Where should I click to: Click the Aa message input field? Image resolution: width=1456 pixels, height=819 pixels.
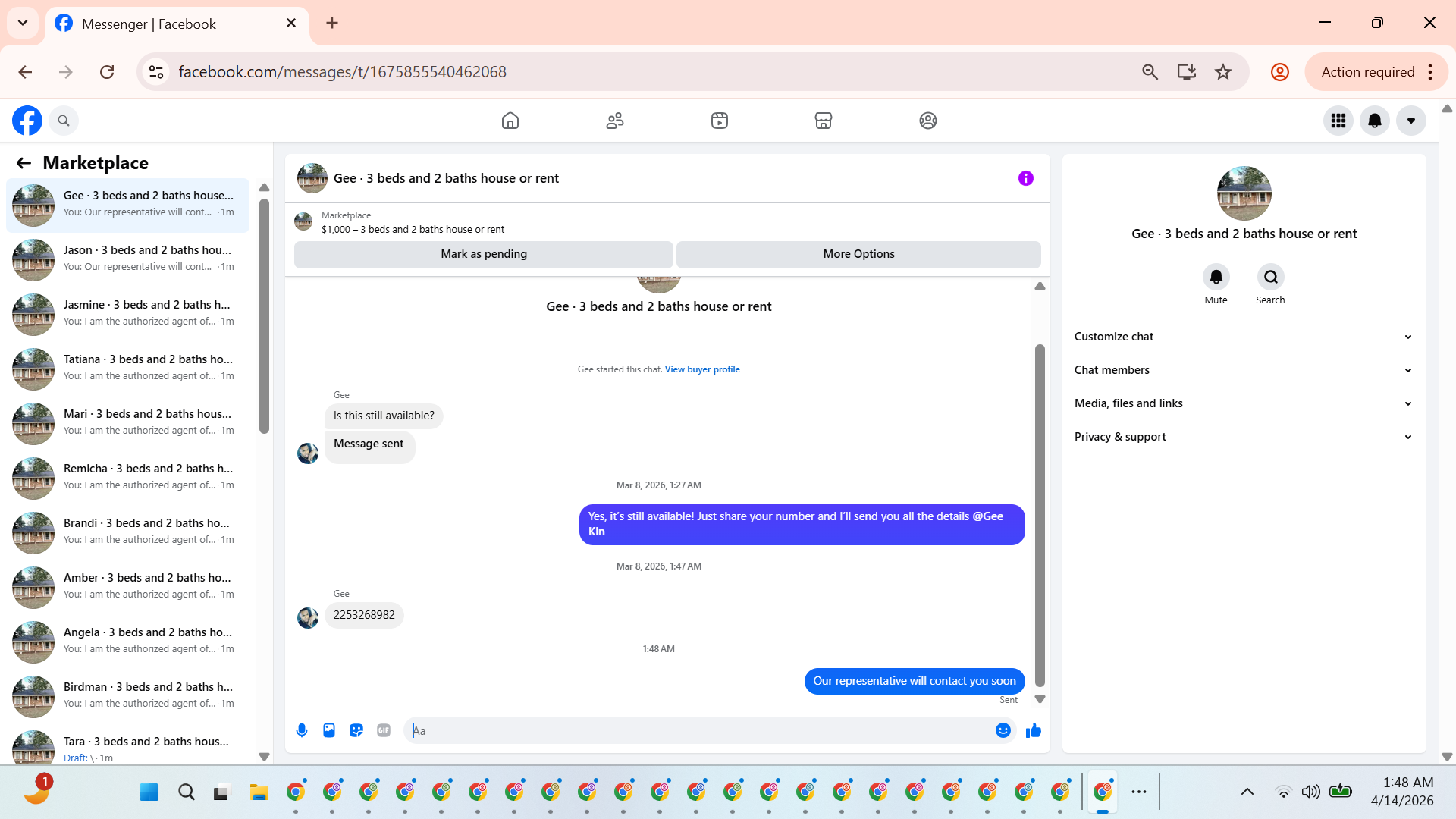pyautogui.click(x=698, y=730)
